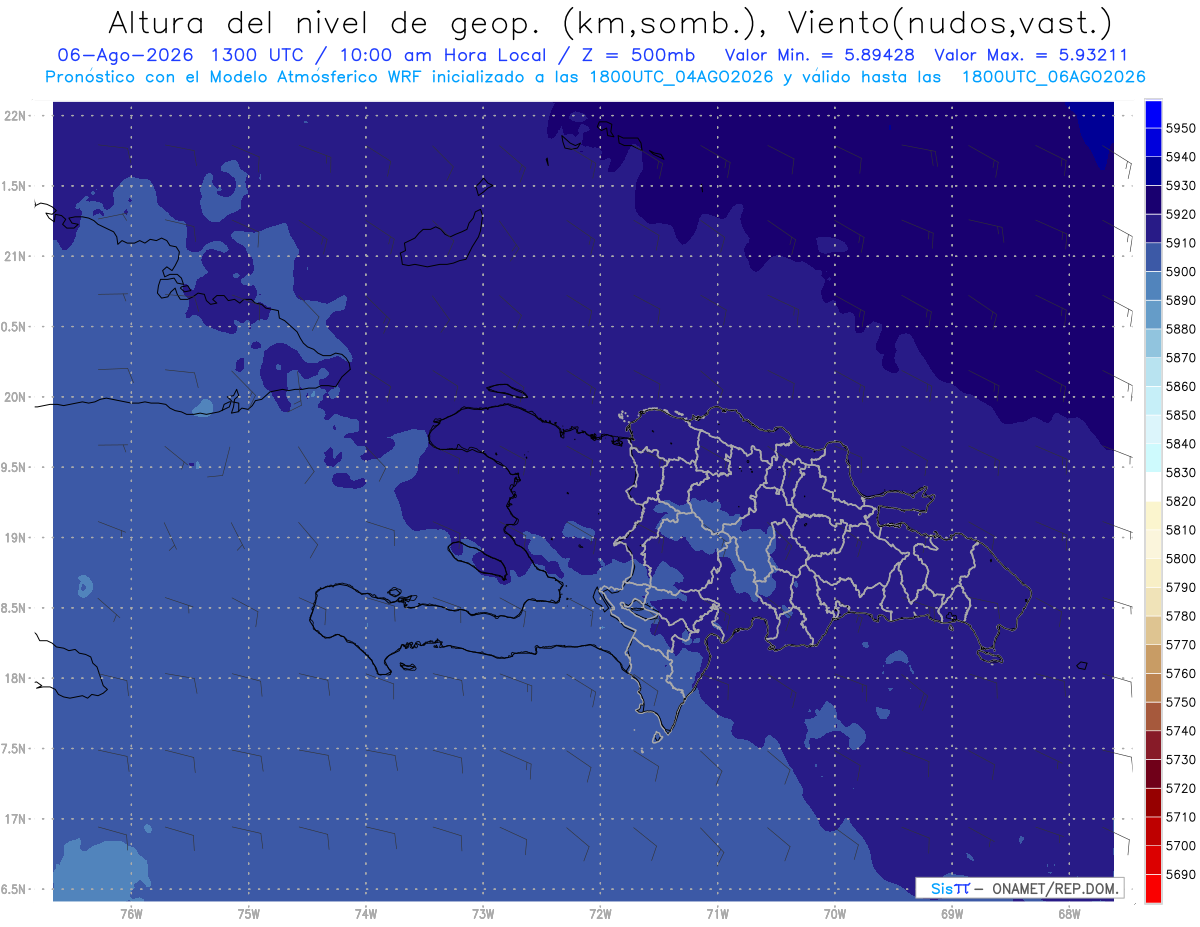Click the '71W' longitude label
This screenshot has height=927, width=1200.
pos(717,915)
